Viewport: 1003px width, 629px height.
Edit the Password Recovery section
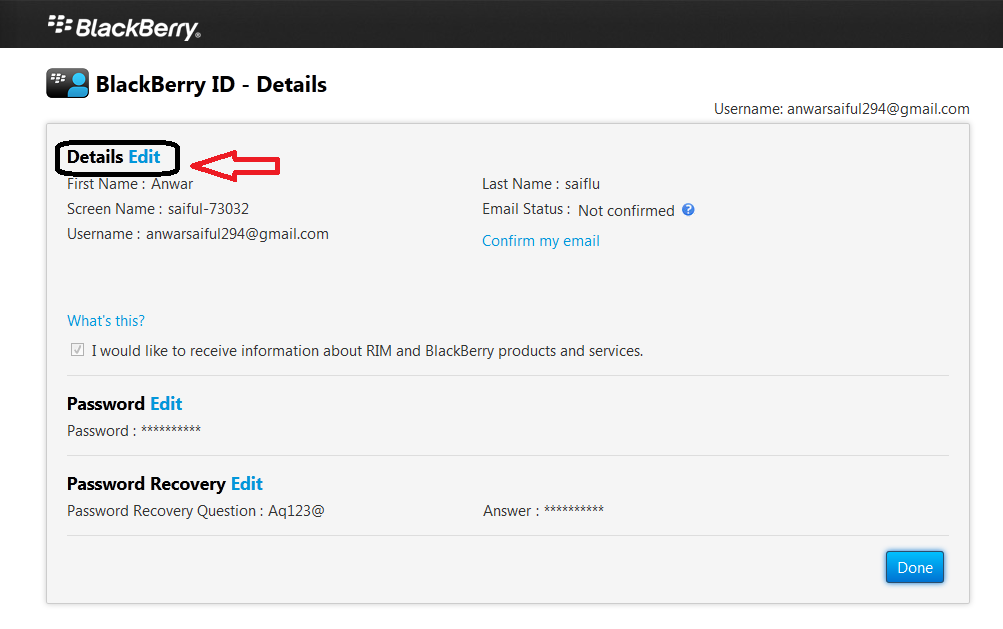[x=247, y=484]
